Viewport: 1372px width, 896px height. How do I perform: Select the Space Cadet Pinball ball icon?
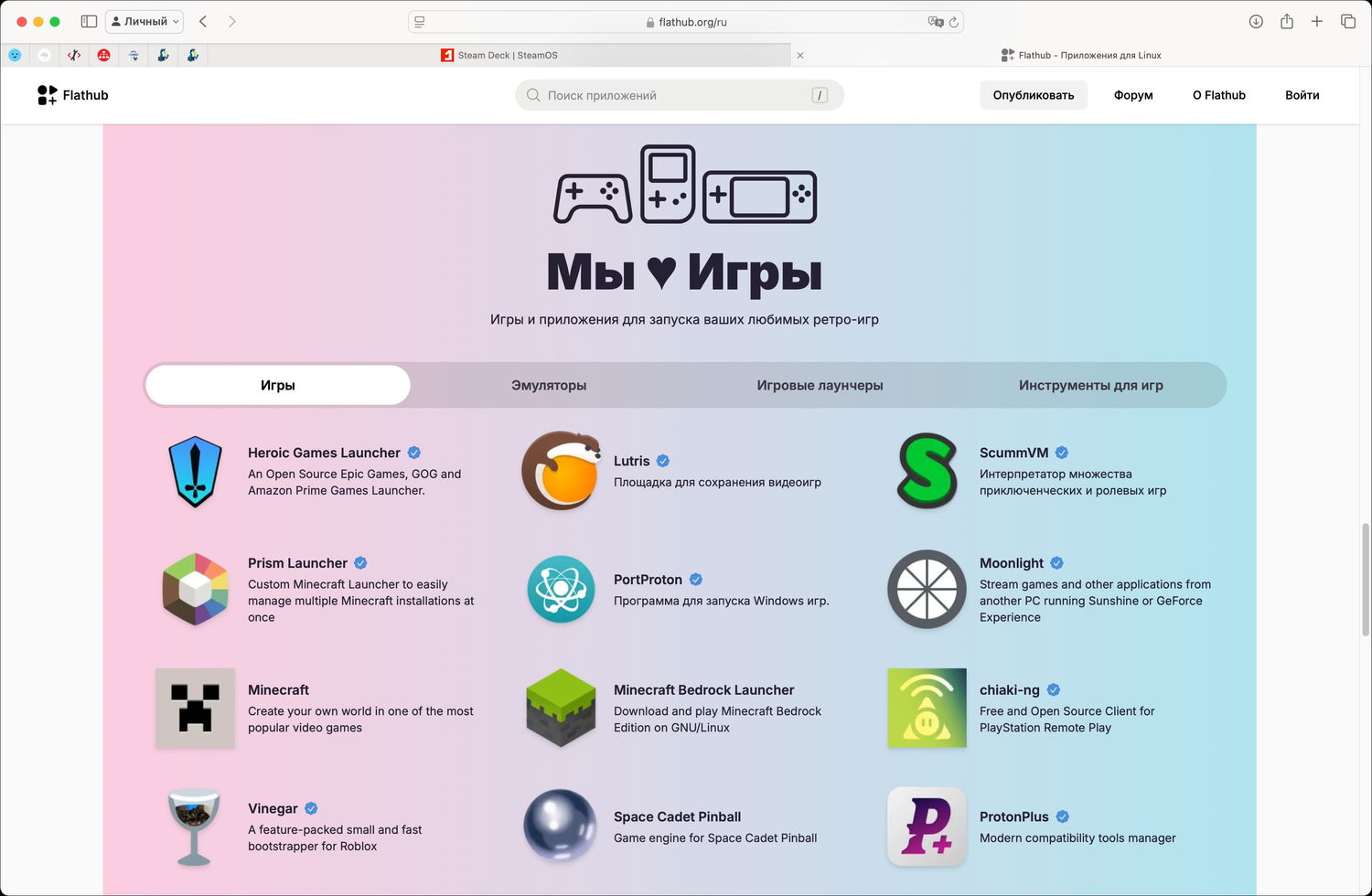tap(561, 826)
